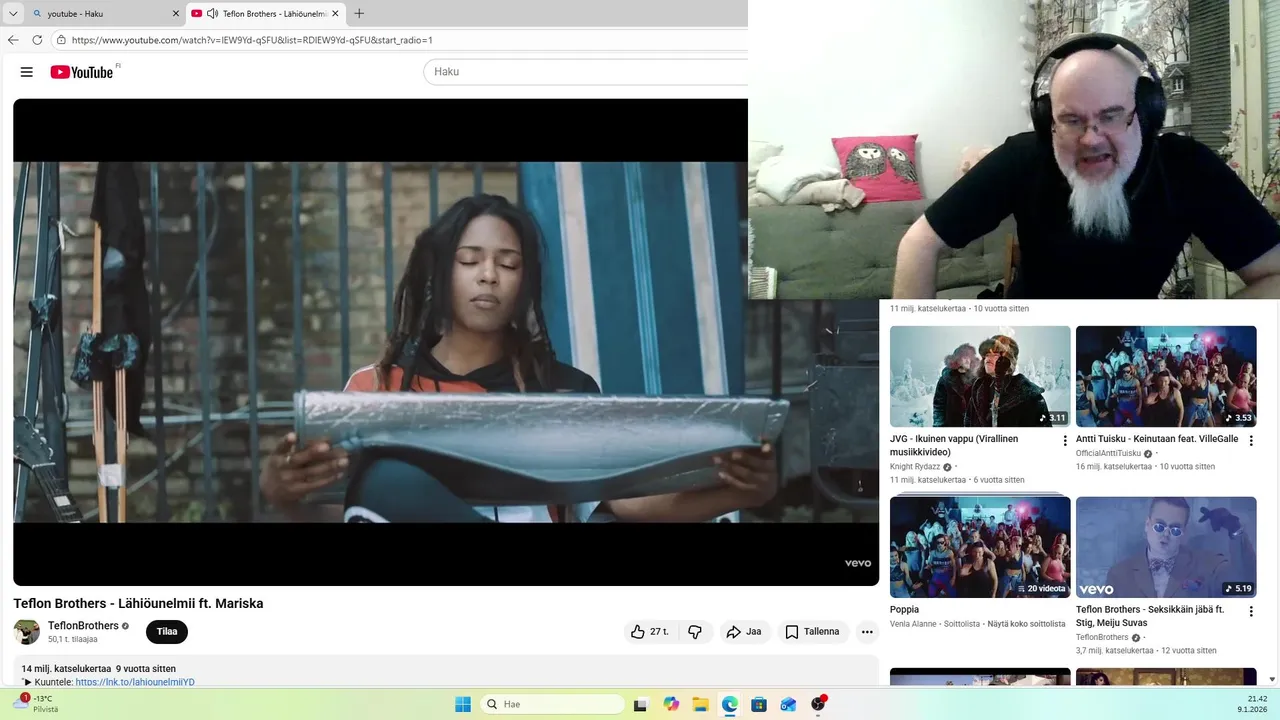Click Näytä koko soittolista link

[x=1026, y=624]
